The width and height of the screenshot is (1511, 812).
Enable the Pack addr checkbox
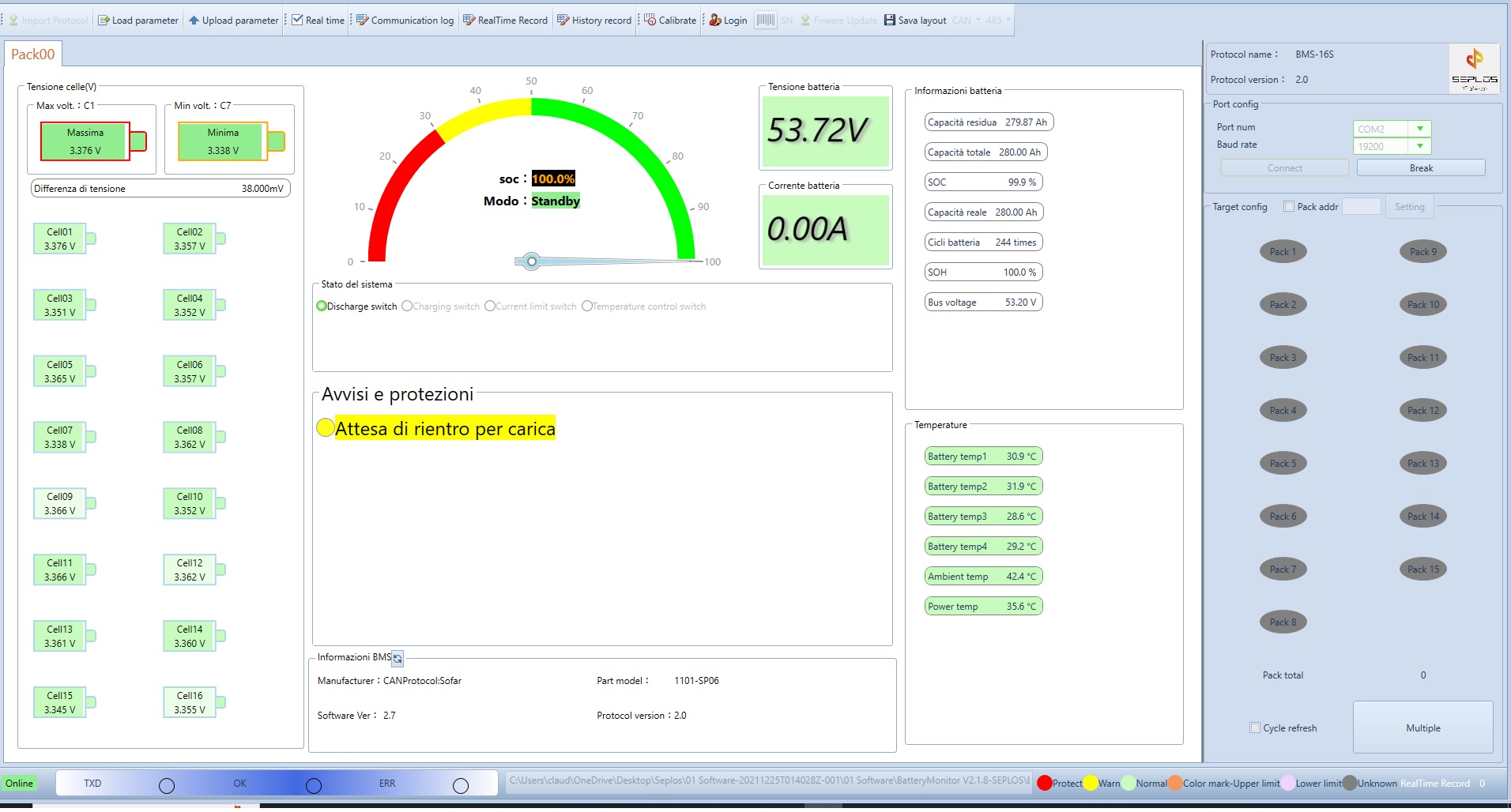(1289, 207)
